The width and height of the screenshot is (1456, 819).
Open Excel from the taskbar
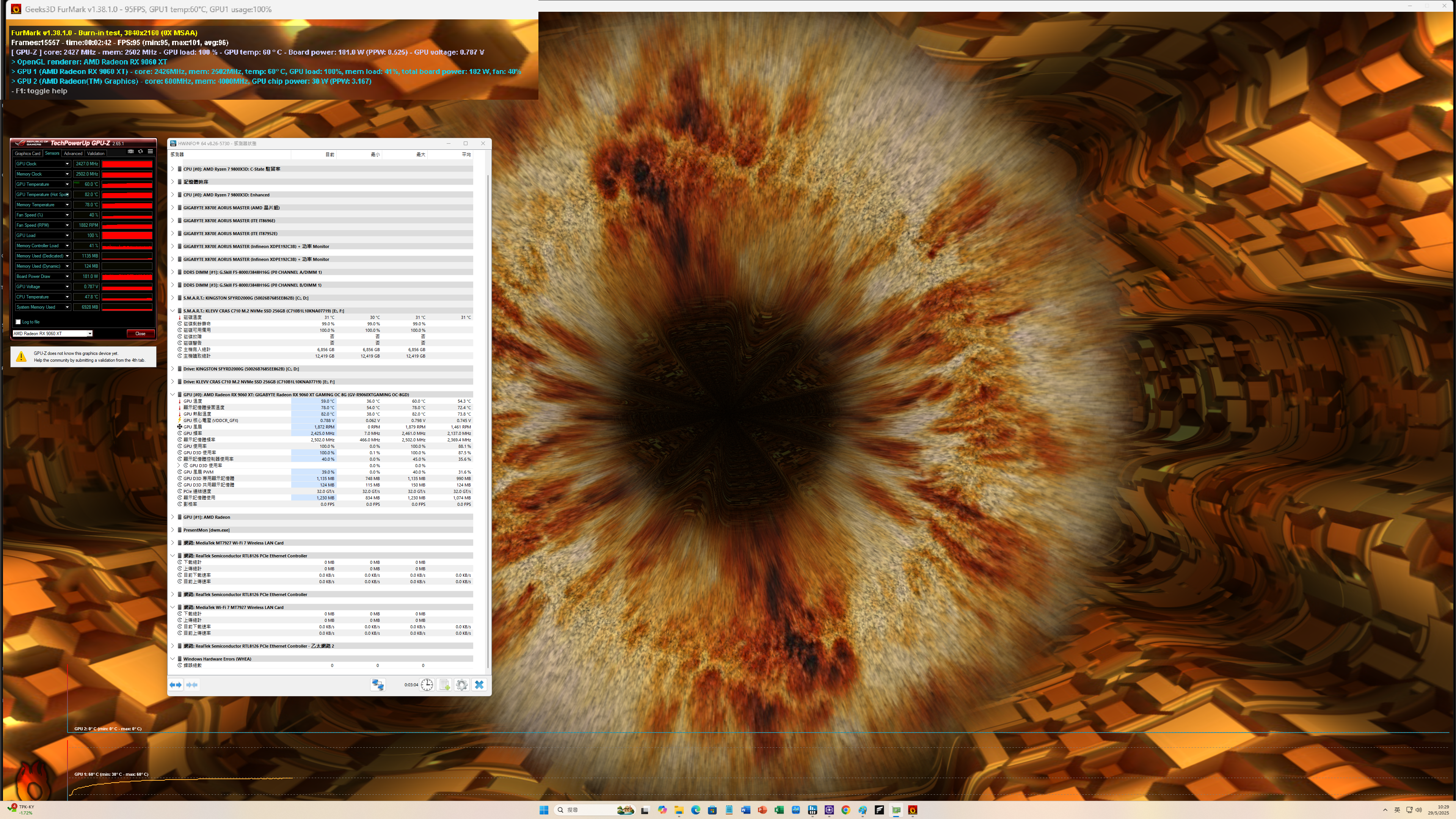[x=779, y=810]
